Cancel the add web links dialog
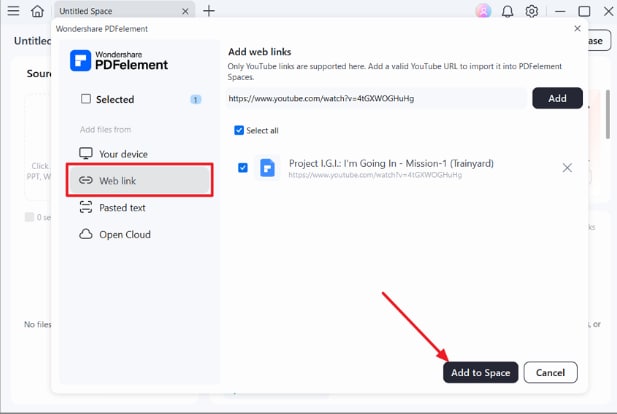 click(x=550, y=372)
